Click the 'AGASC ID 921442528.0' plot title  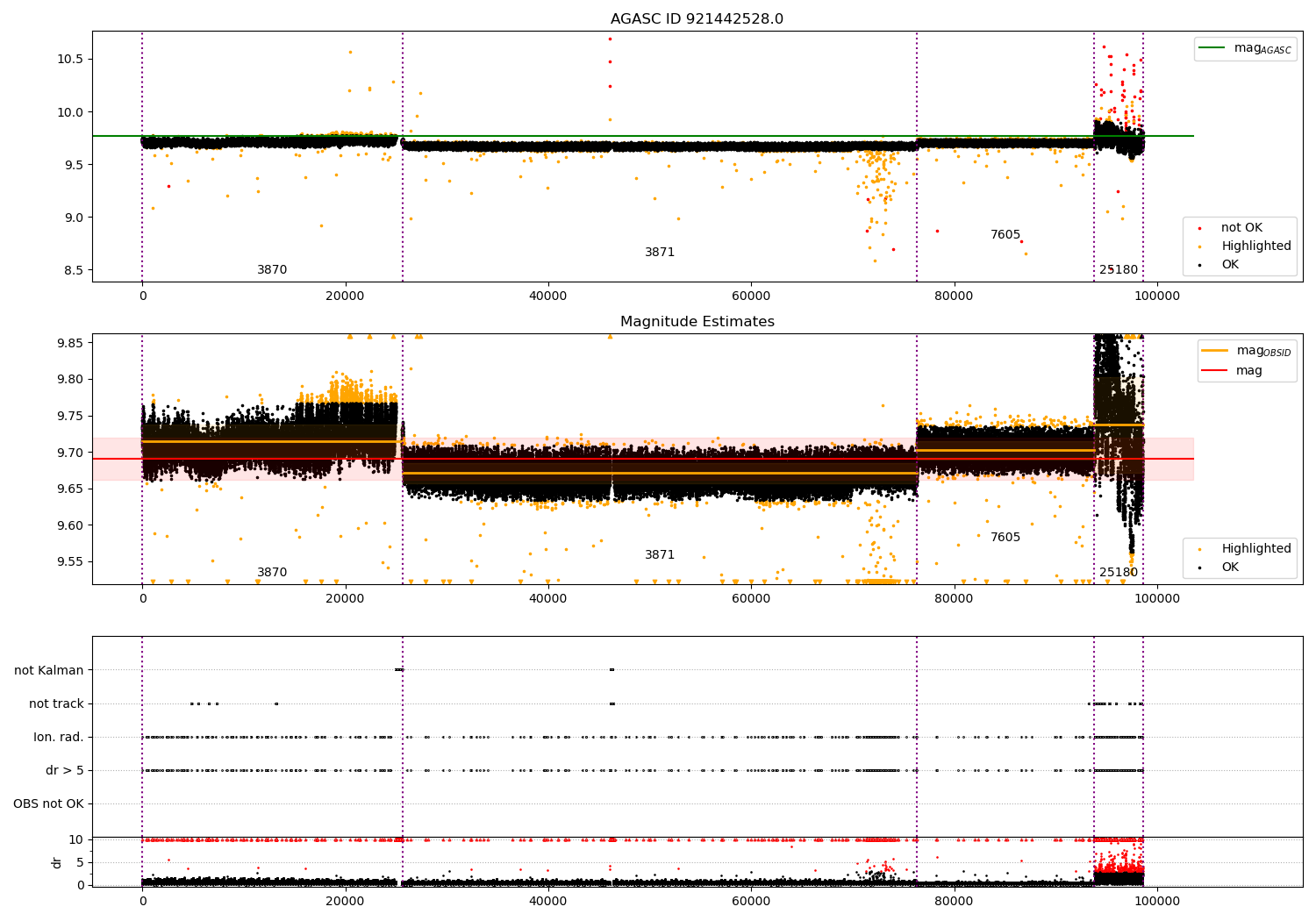(697, 19)
